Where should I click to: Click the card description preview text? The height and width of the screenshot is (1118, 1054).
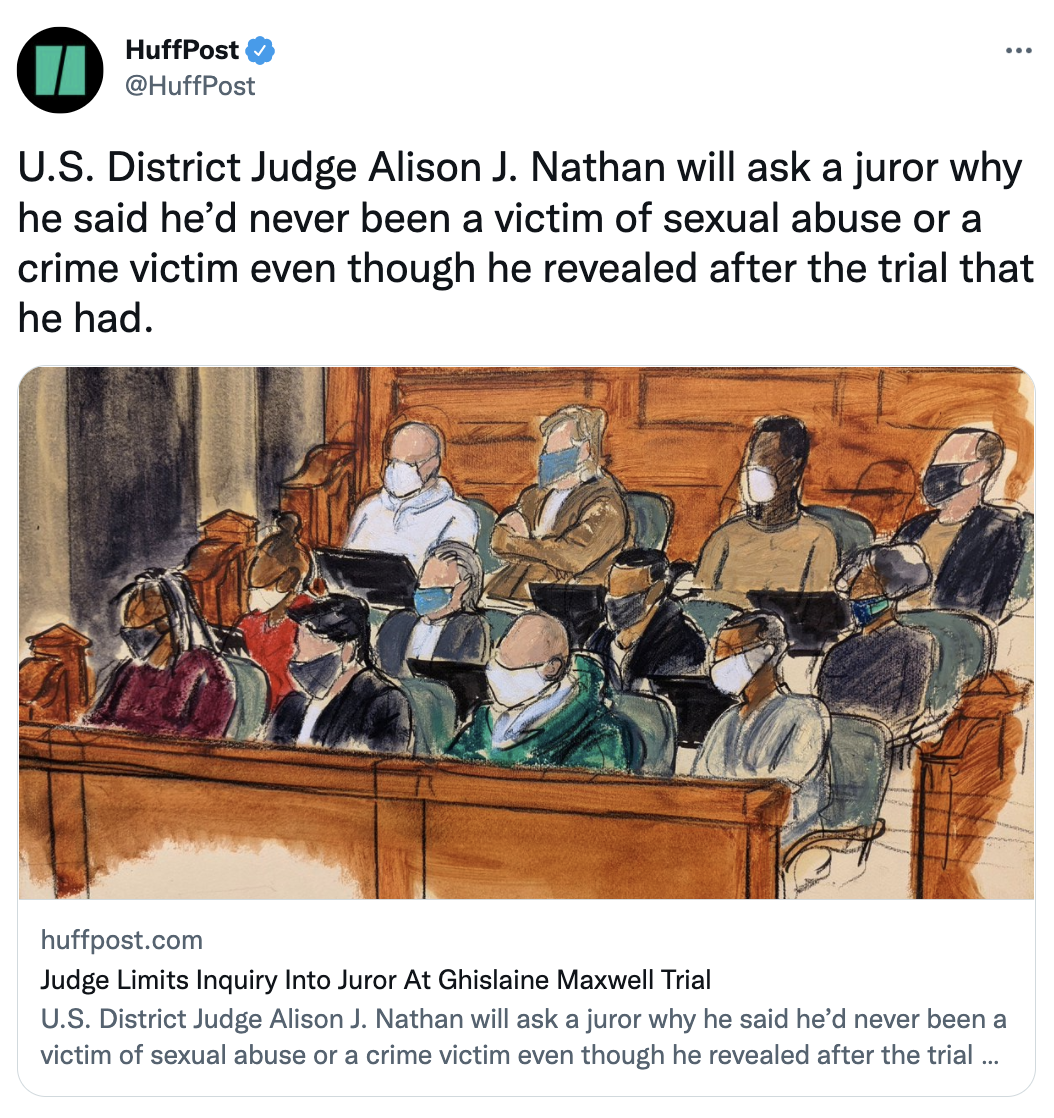(523, 1037)
